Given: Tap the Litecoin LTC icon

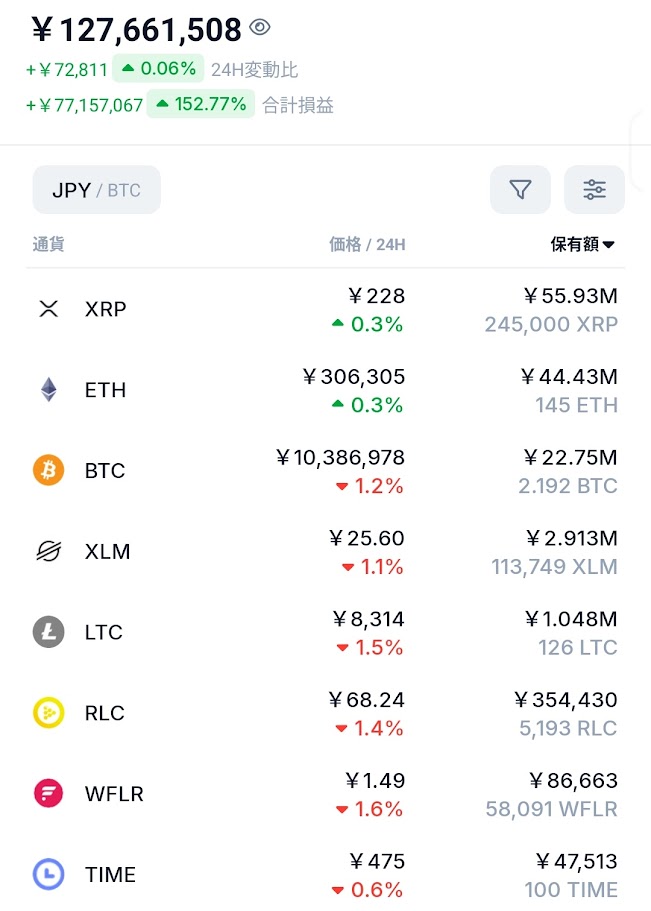Looking at the screenshot, I should 49,633.
